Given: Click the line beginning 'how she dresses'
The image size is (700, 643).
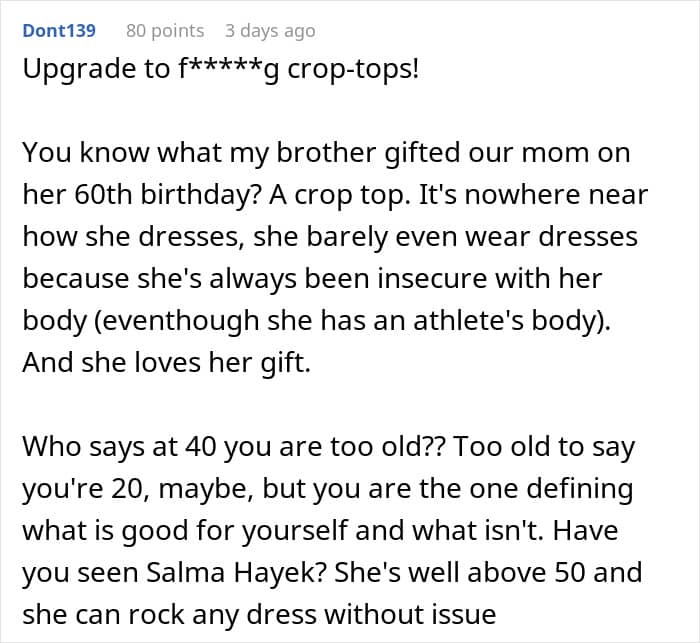Looking at the screenshot, I should click(330, 237).
